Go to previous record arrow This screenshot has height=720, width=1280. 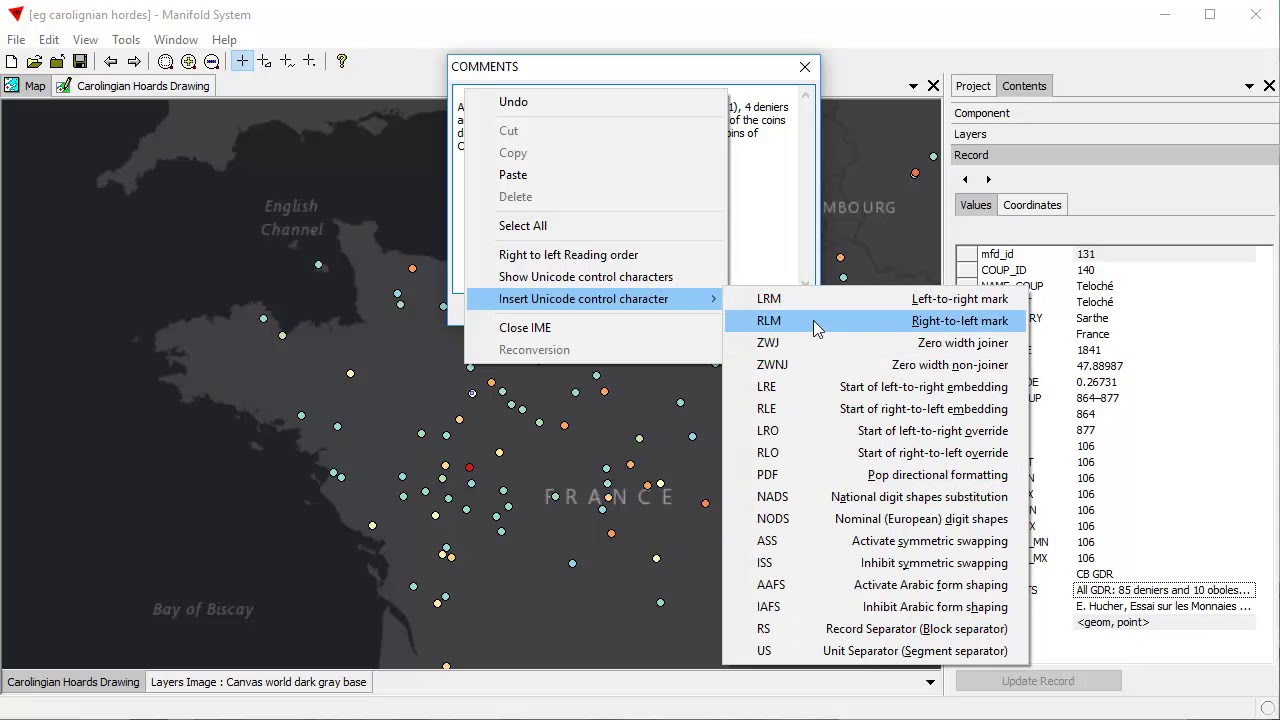(x=965, y=180)
